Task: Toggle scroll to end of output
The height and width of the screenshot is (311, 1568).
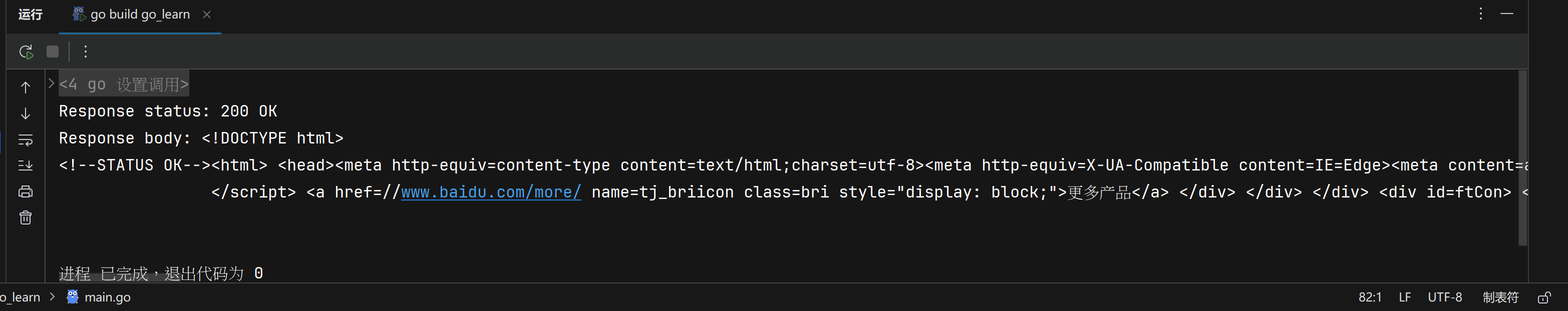Action: 26,166
